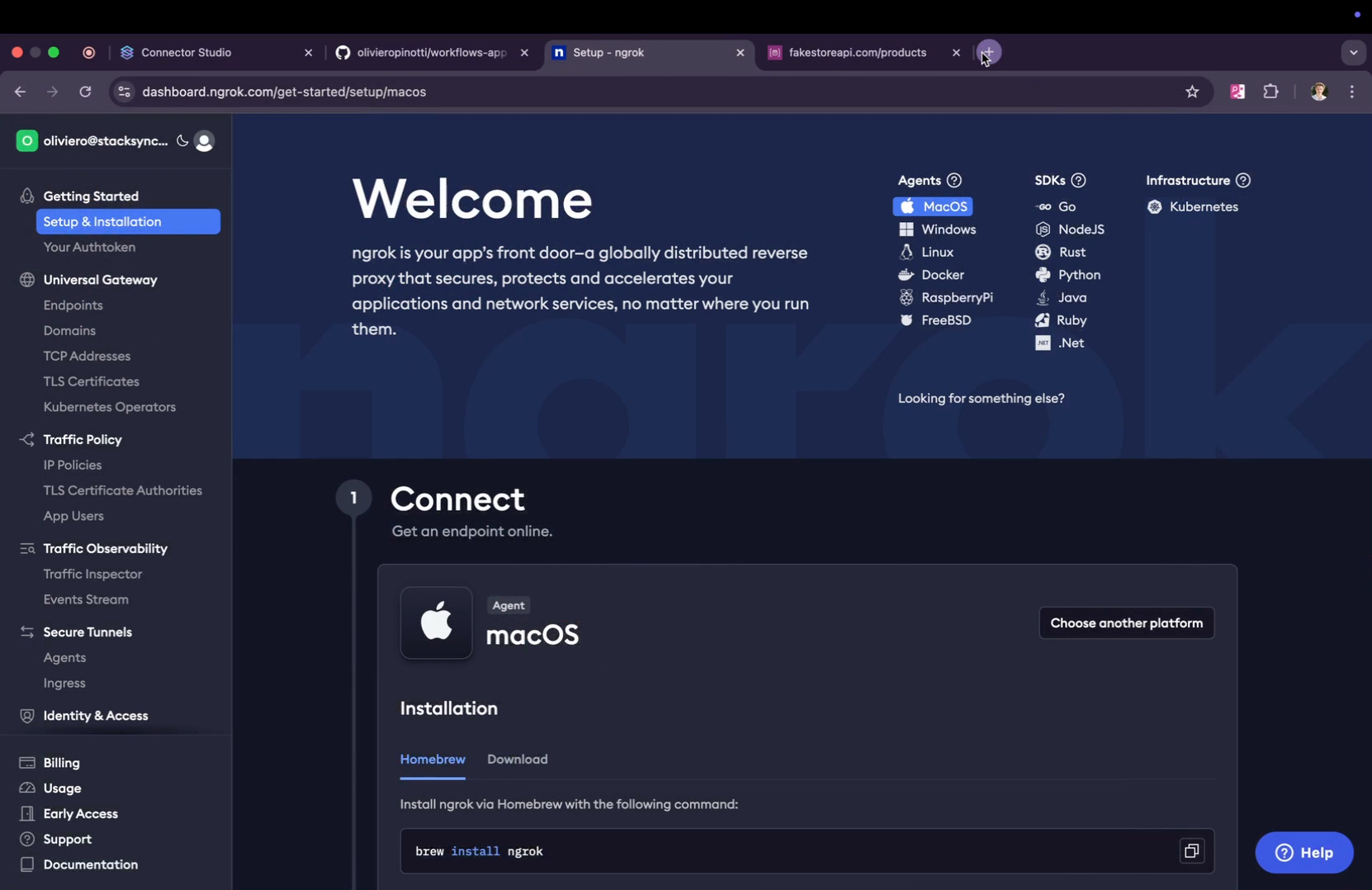Switch to the fakestoreapi.com/products tab
Screen dimensions: 1372x890
[857, 53]
